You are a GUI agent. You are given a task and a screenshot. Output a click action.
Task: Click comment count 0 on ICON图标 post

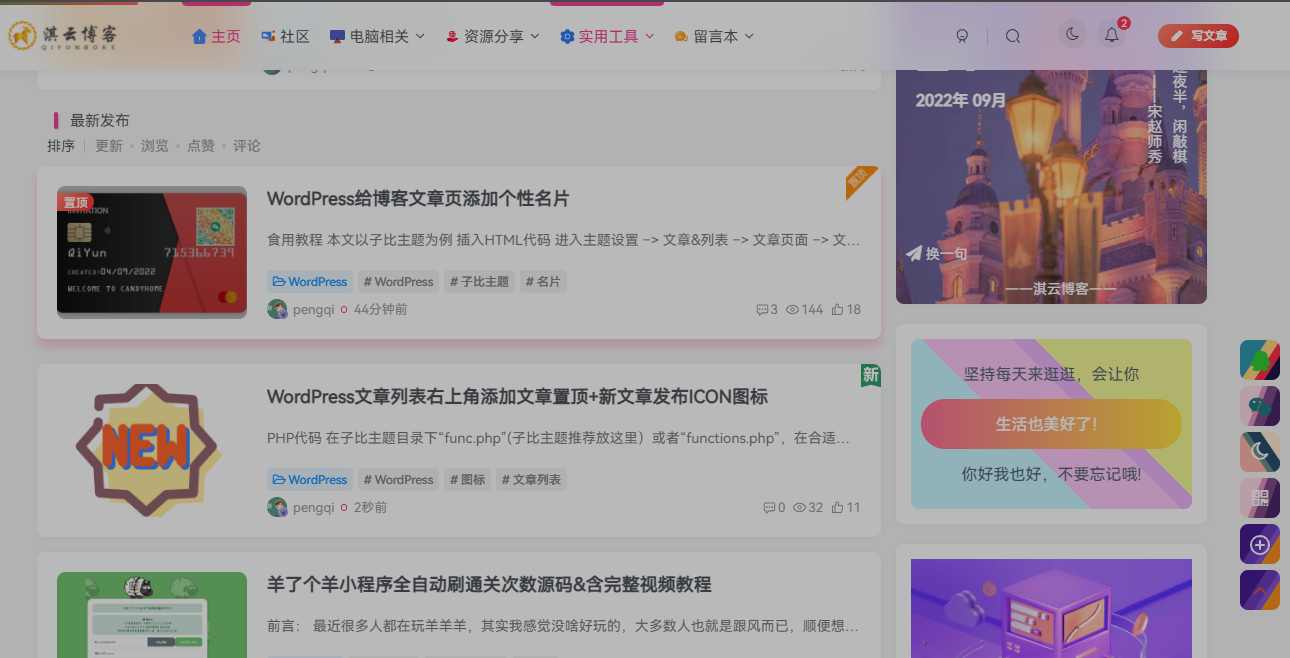point(774,508)
